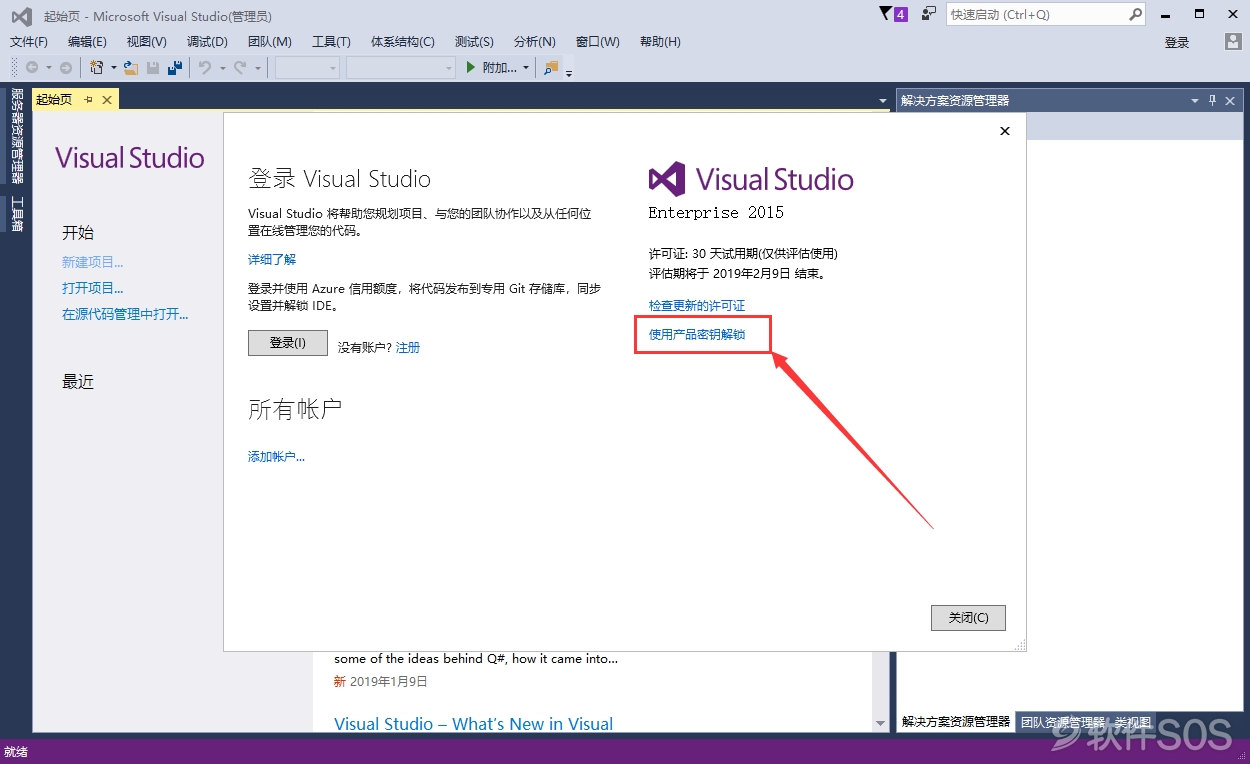Image resolution: width=1250 pixels, height=764 pixels.
Task: Expand the 附加 button dropdown arrow
Action: coord(526,68)
